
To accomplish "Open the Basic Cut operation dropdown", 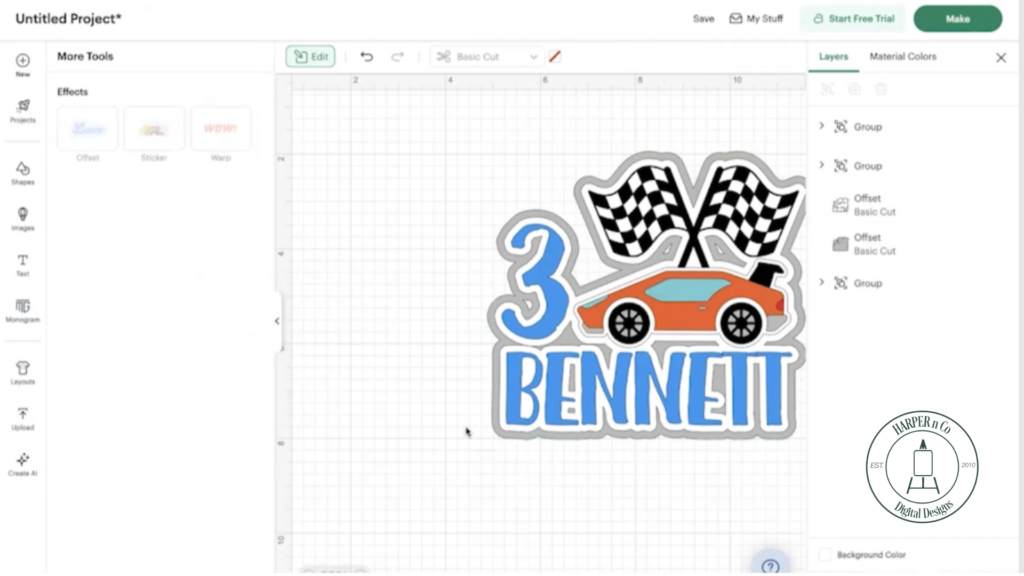I will 487,57.
